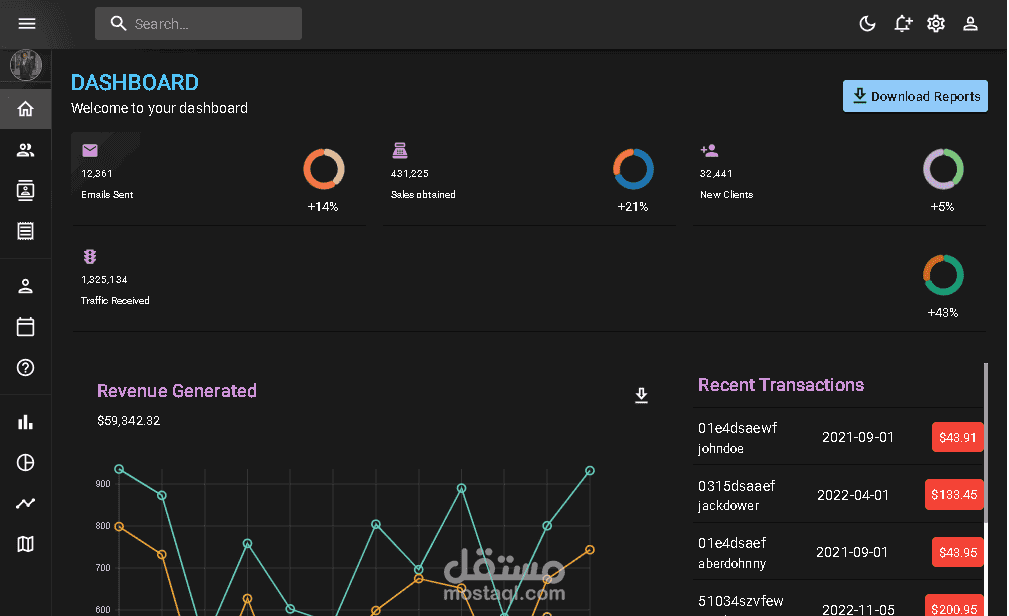Click the +43% progress ring

pos(943,275)
